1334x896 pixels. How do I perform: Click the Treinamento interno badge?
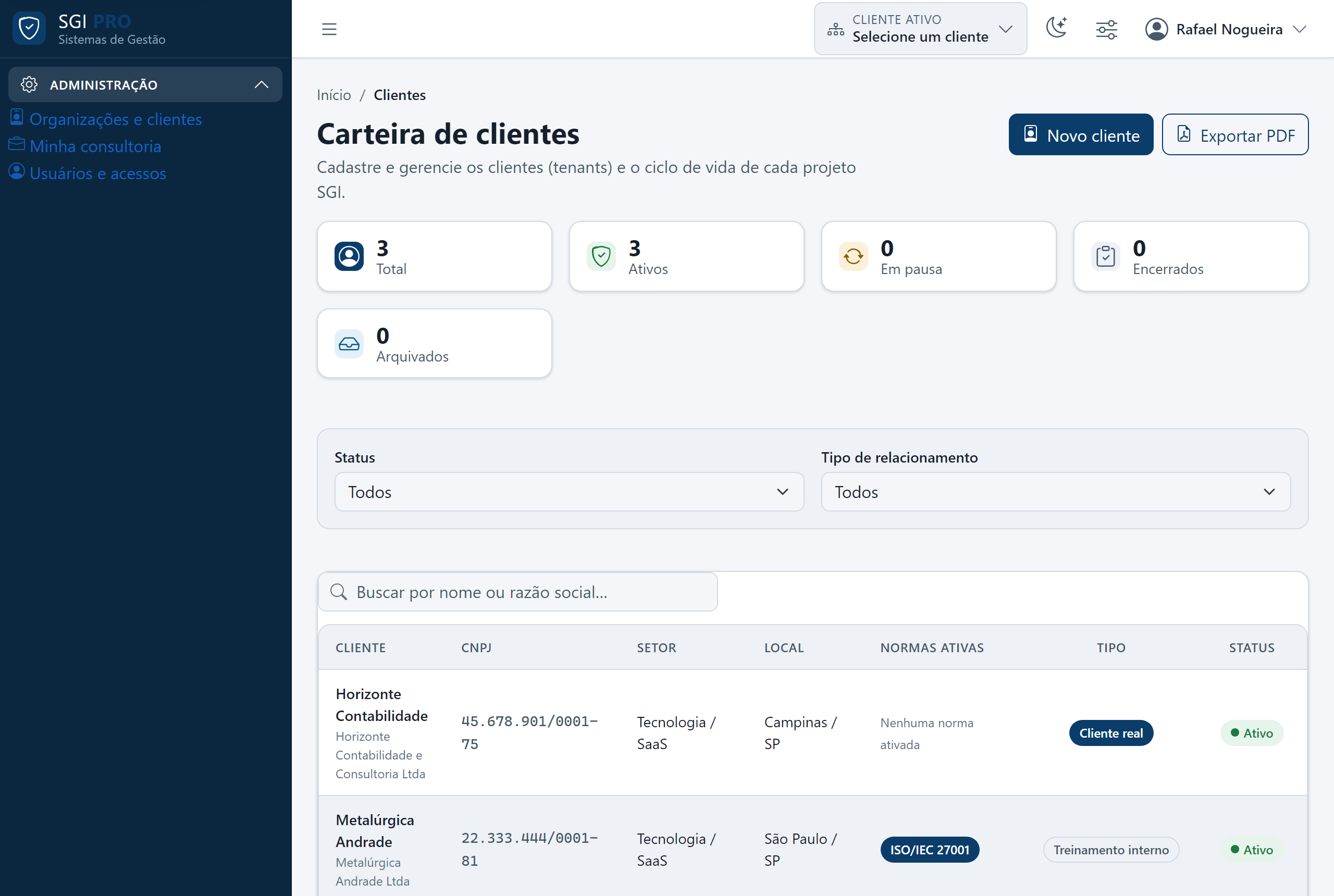pyautogui.click(x=1110, y=850)
